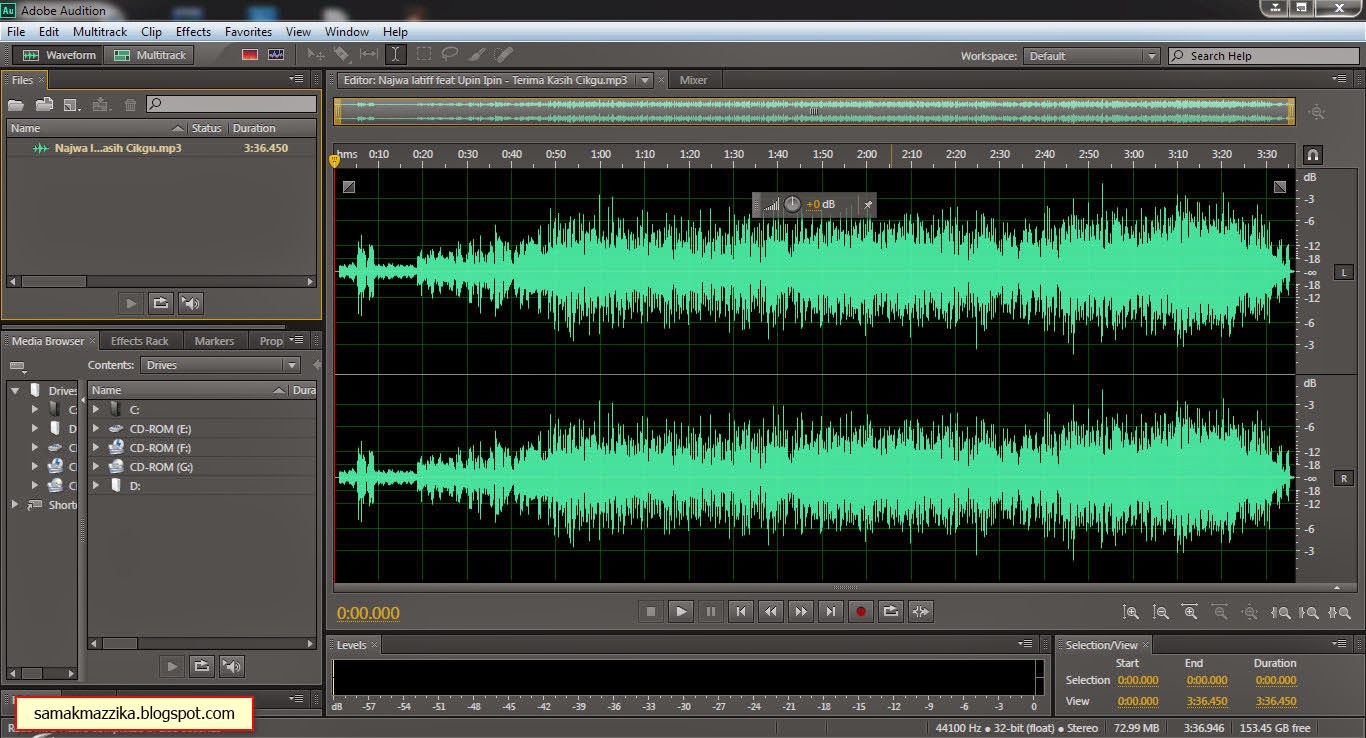Screen dimensions: 1366x738
Task: Toggle Loop Playback in transport
Action: click(x=891, y=611)
